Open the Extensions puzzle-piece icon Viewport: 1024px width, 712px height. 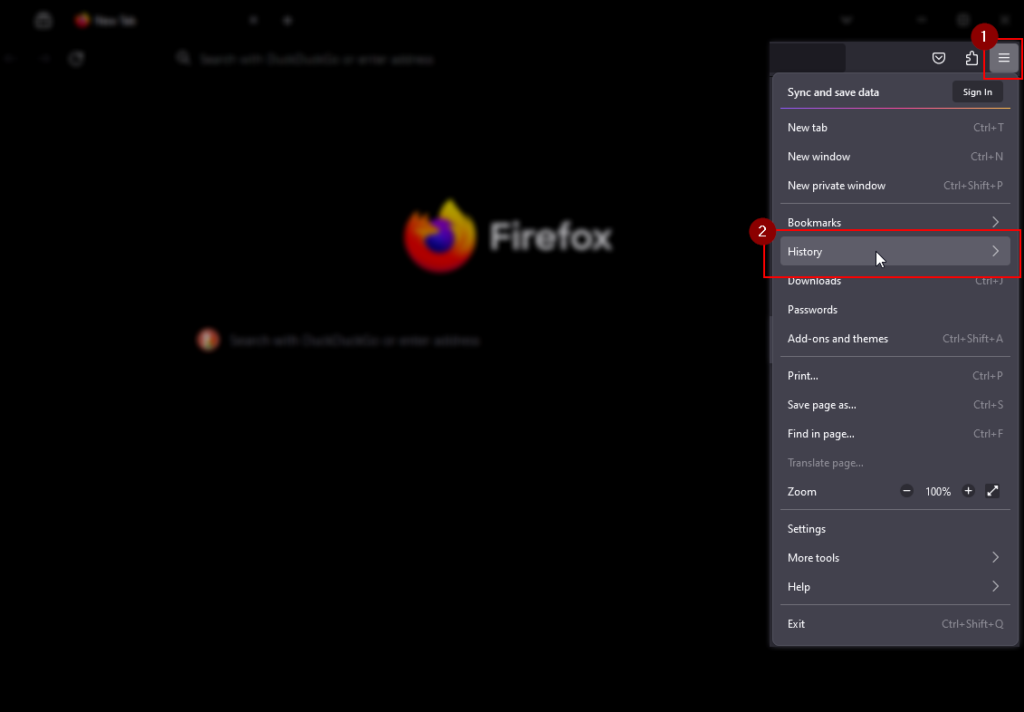[971, 58]
